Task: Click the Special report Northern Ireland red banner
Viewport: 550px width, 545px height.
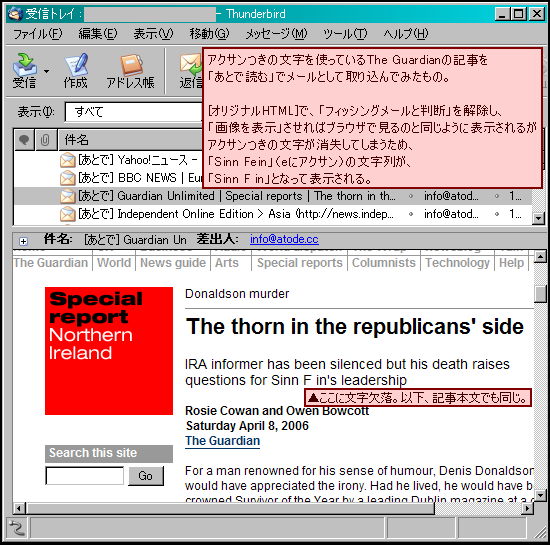Action: coord(109,351)
